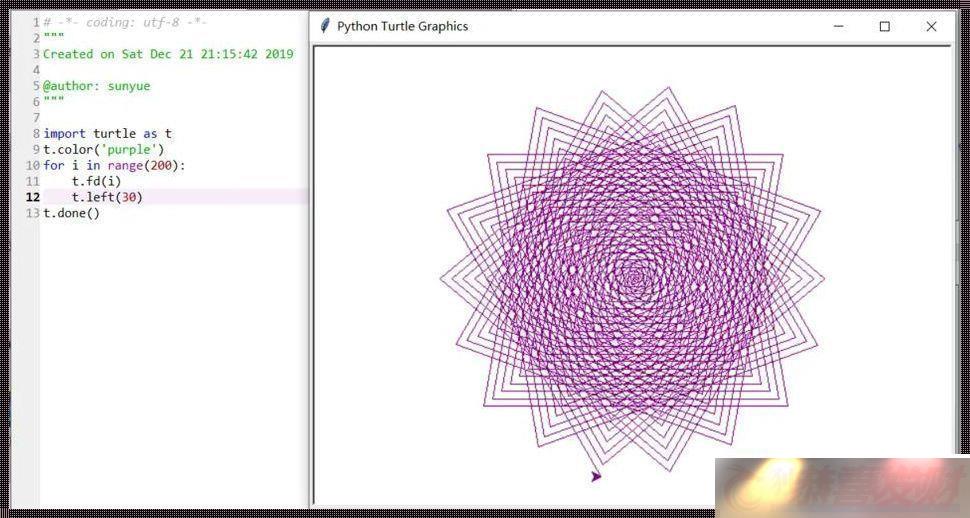
Task: Close the Python Turtle Graphics window
Action: [931, 27]
